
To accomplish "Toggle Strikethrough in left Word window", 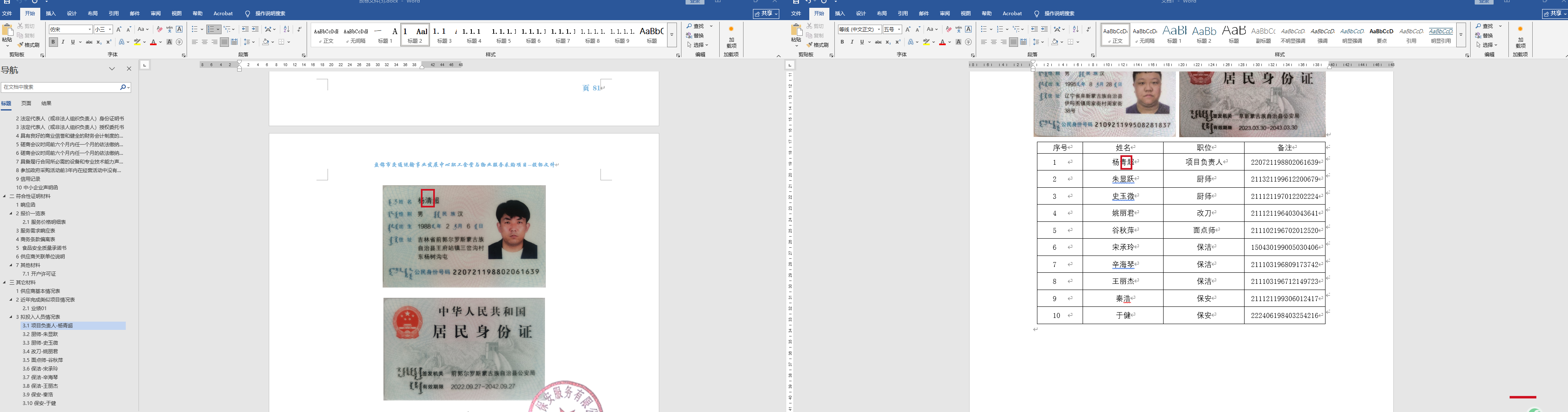I will tap(89, 42).
